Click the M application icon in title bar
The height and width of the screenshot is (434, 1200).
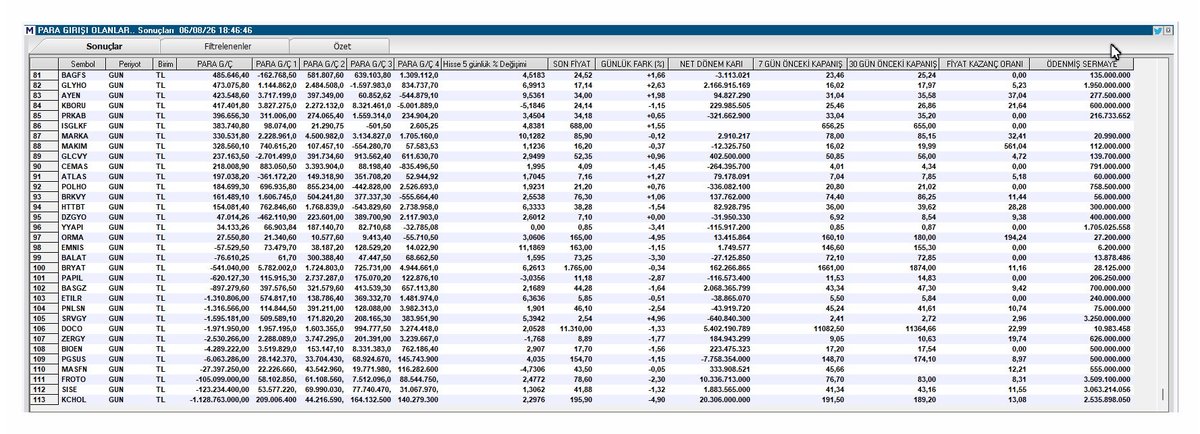(x=29, y=31)
